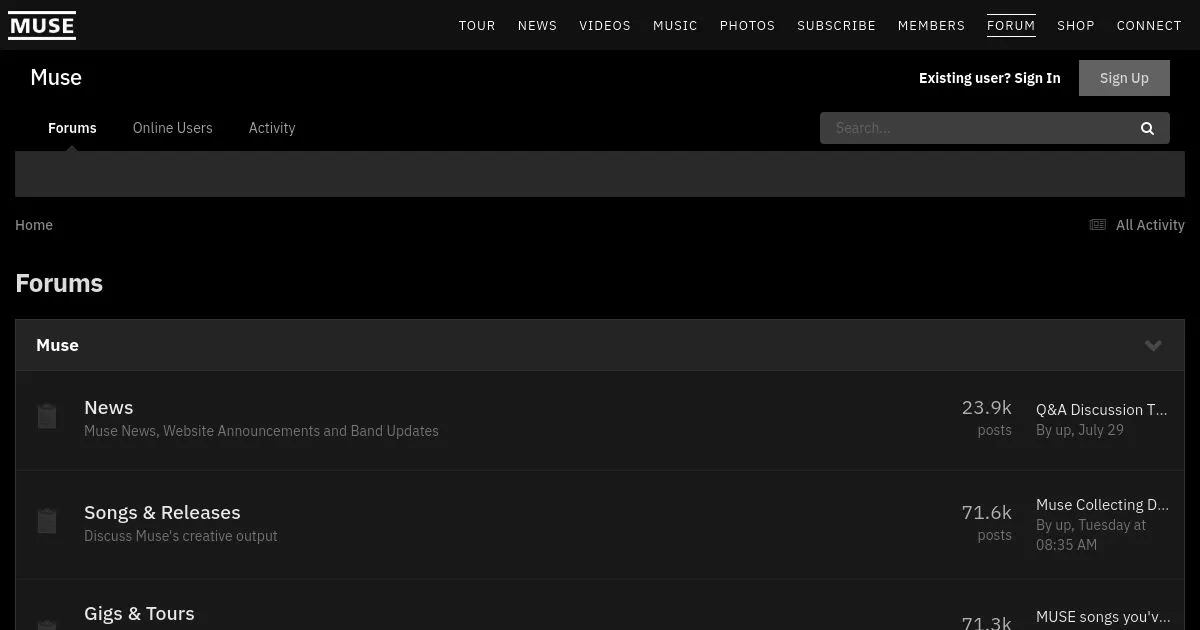Go to VIDEOS in top navigation

[x=605, y=25]
